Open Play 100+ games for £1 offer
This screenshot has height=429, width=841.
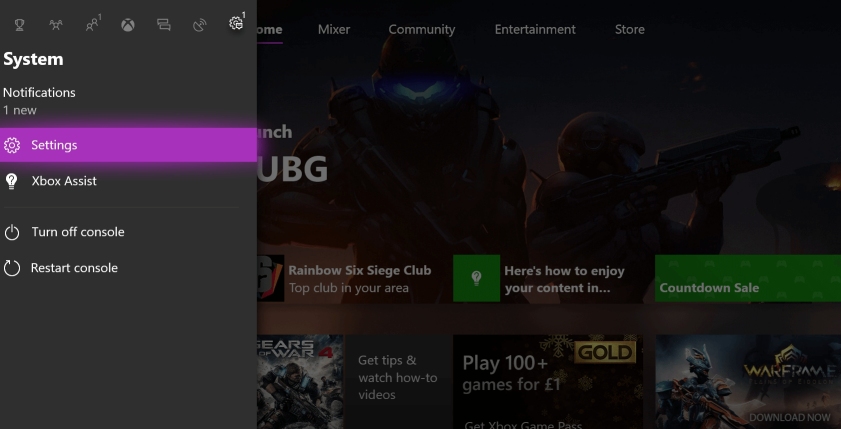coord(548,382)
